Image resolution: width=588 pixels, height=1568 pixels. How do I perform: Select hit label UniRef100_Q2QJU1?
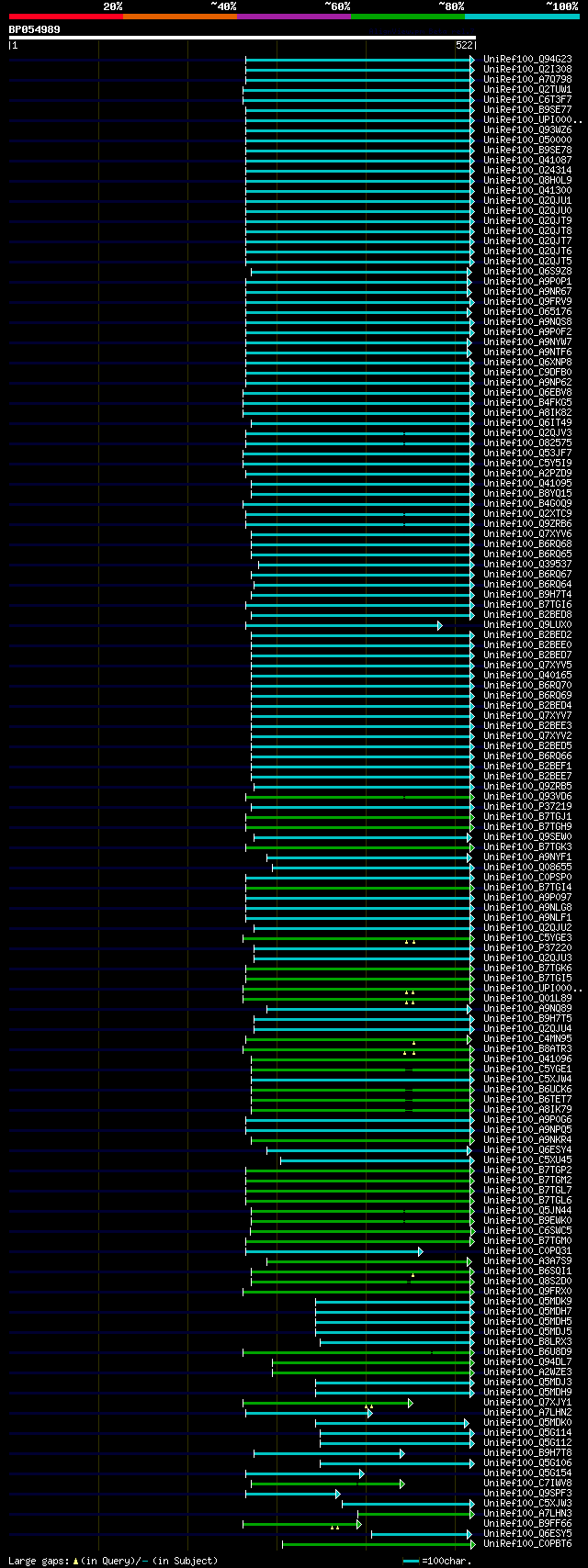(x=527, y=201)
